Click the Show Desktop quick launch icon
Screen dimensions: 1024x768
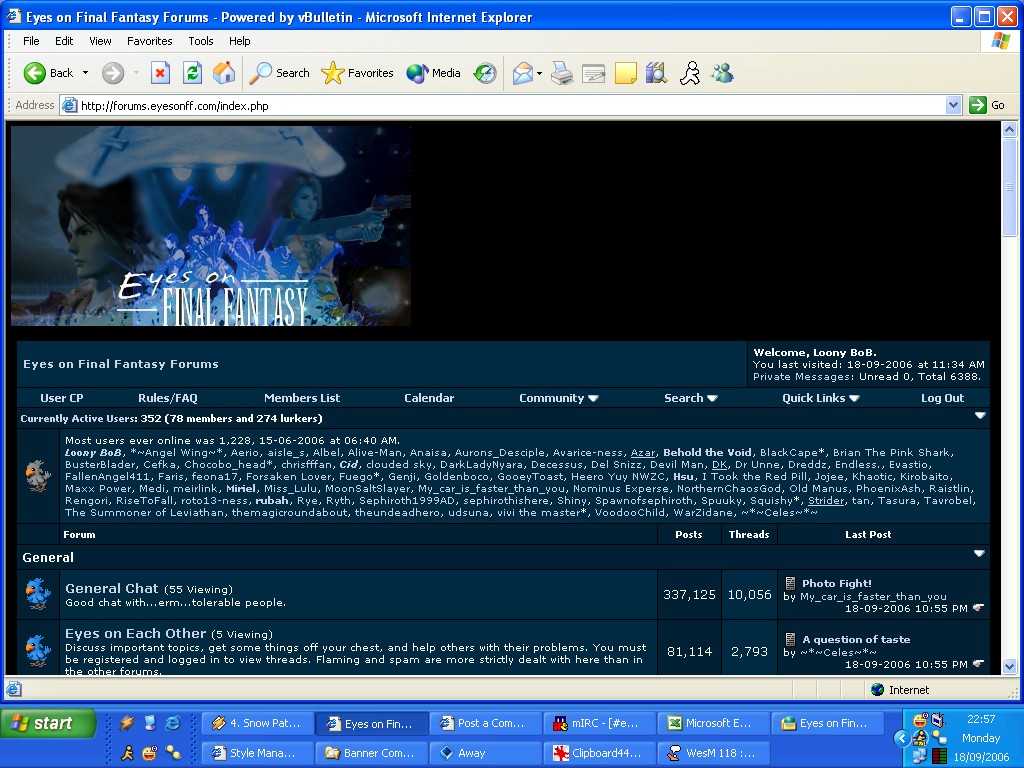pyautogui.click(x=150, y=722)
